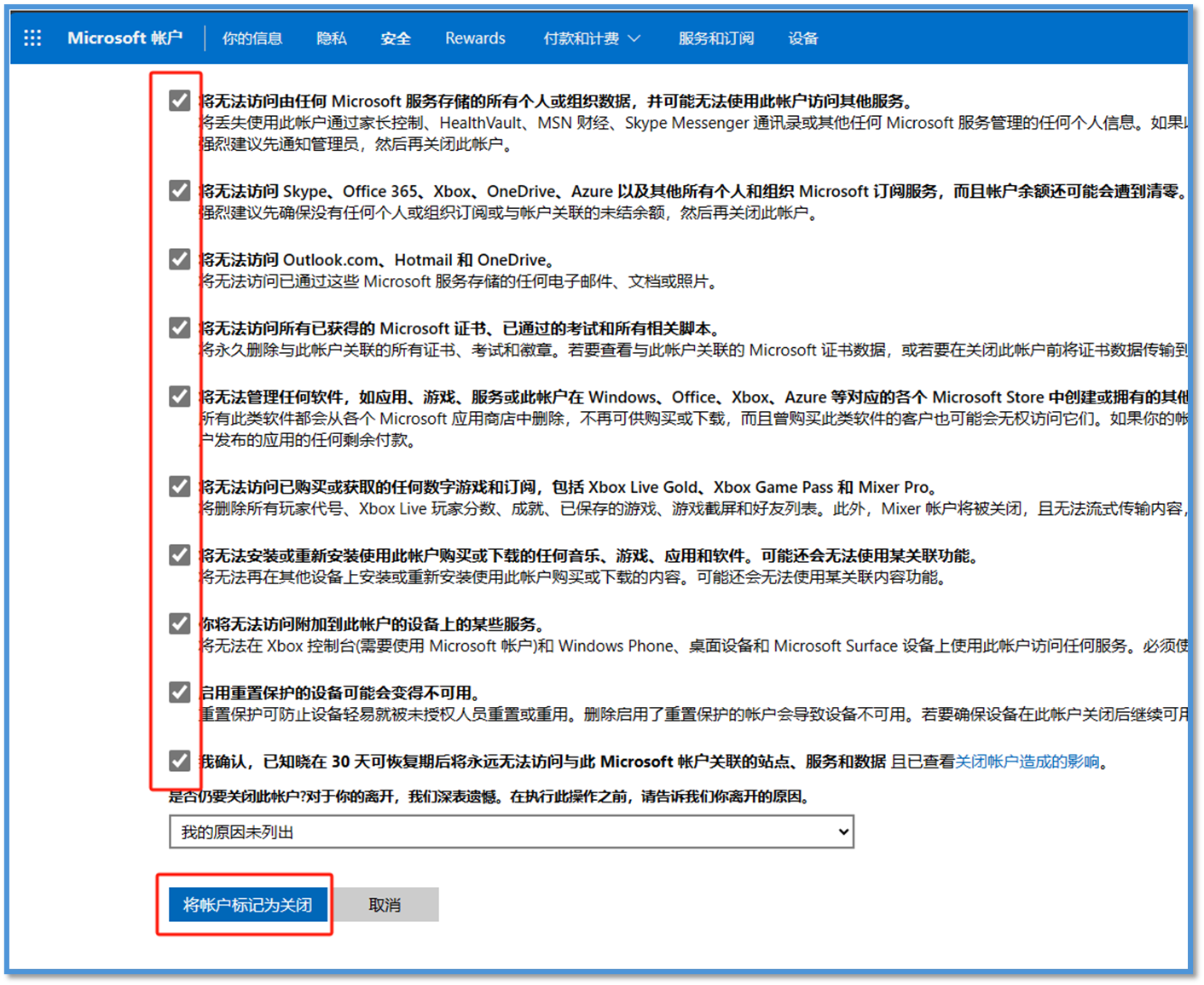Open the 关闭帐户造成的影响 link
This screenshot has width=1204, height=985.
1027,762
